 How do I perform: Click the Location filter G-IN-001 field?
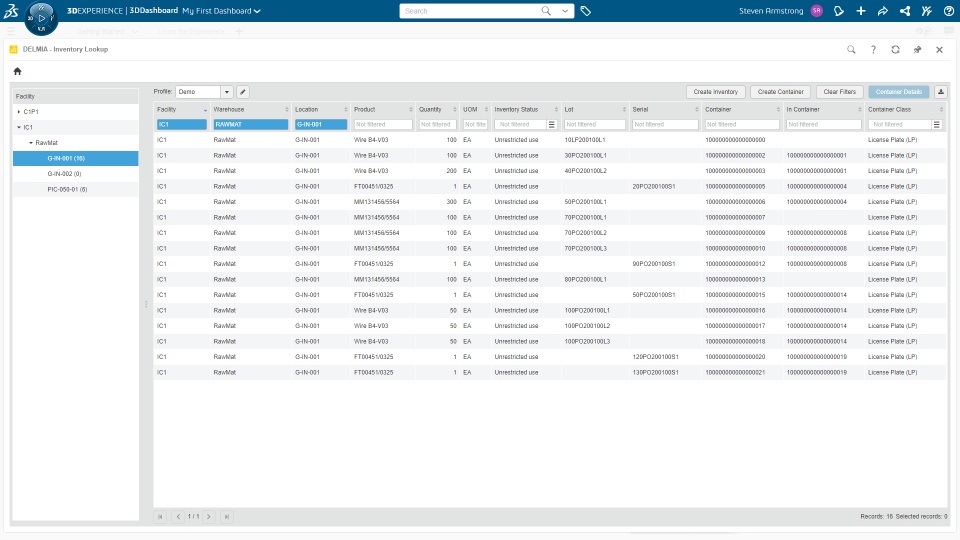(x=321, y=124)
